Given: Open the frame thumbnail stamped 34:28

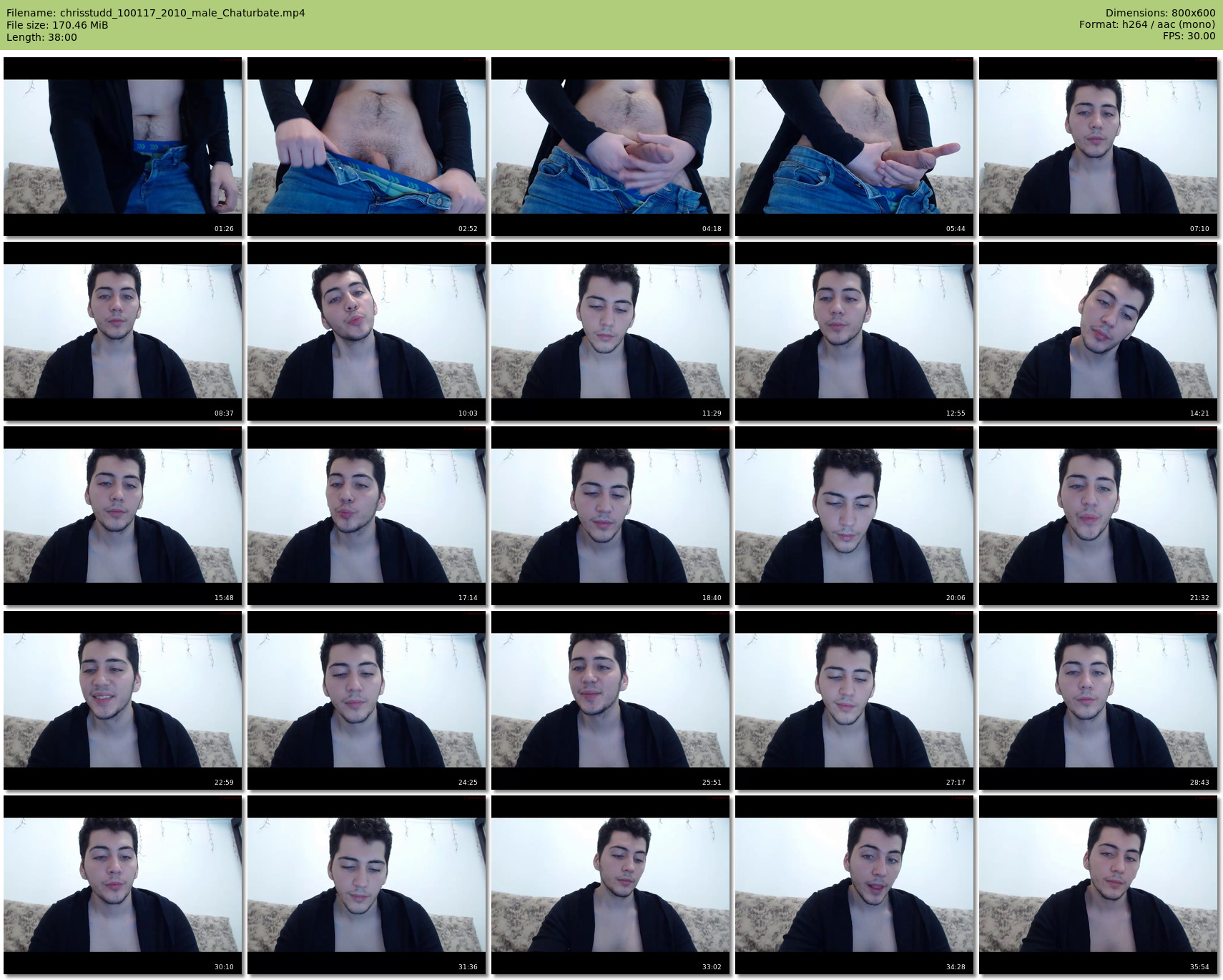Looking at the screenshot, I should (x=855, y=885).
